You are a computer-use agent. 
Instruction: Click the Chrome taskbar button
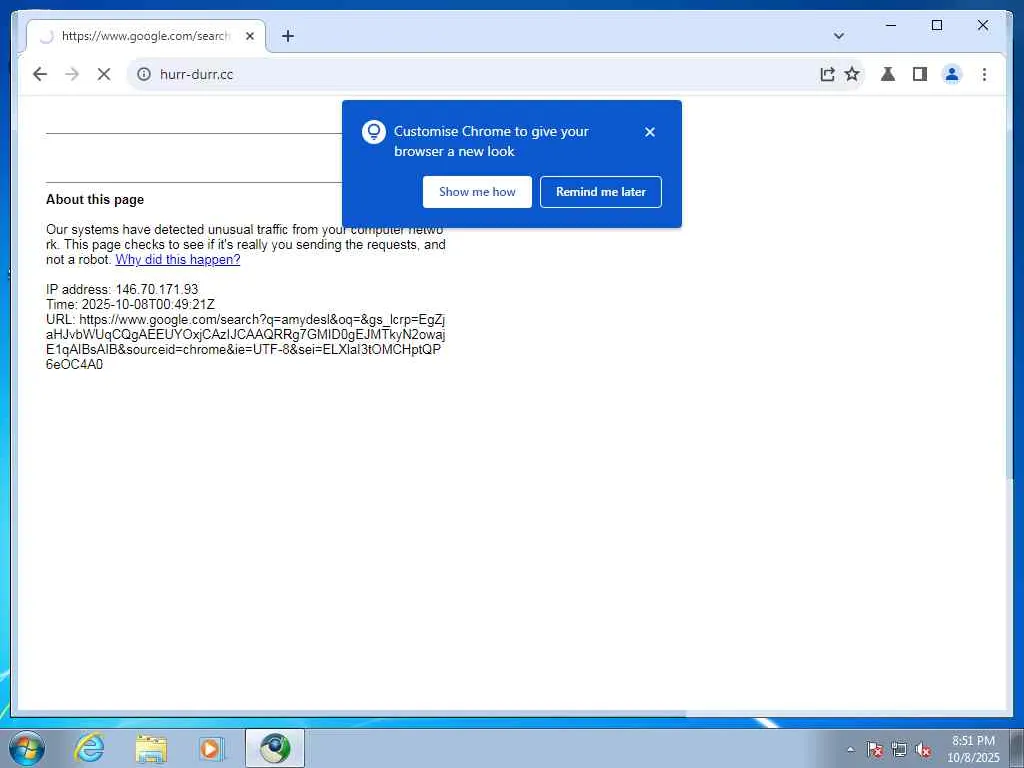pyautogui.click(x=275, y=748)
